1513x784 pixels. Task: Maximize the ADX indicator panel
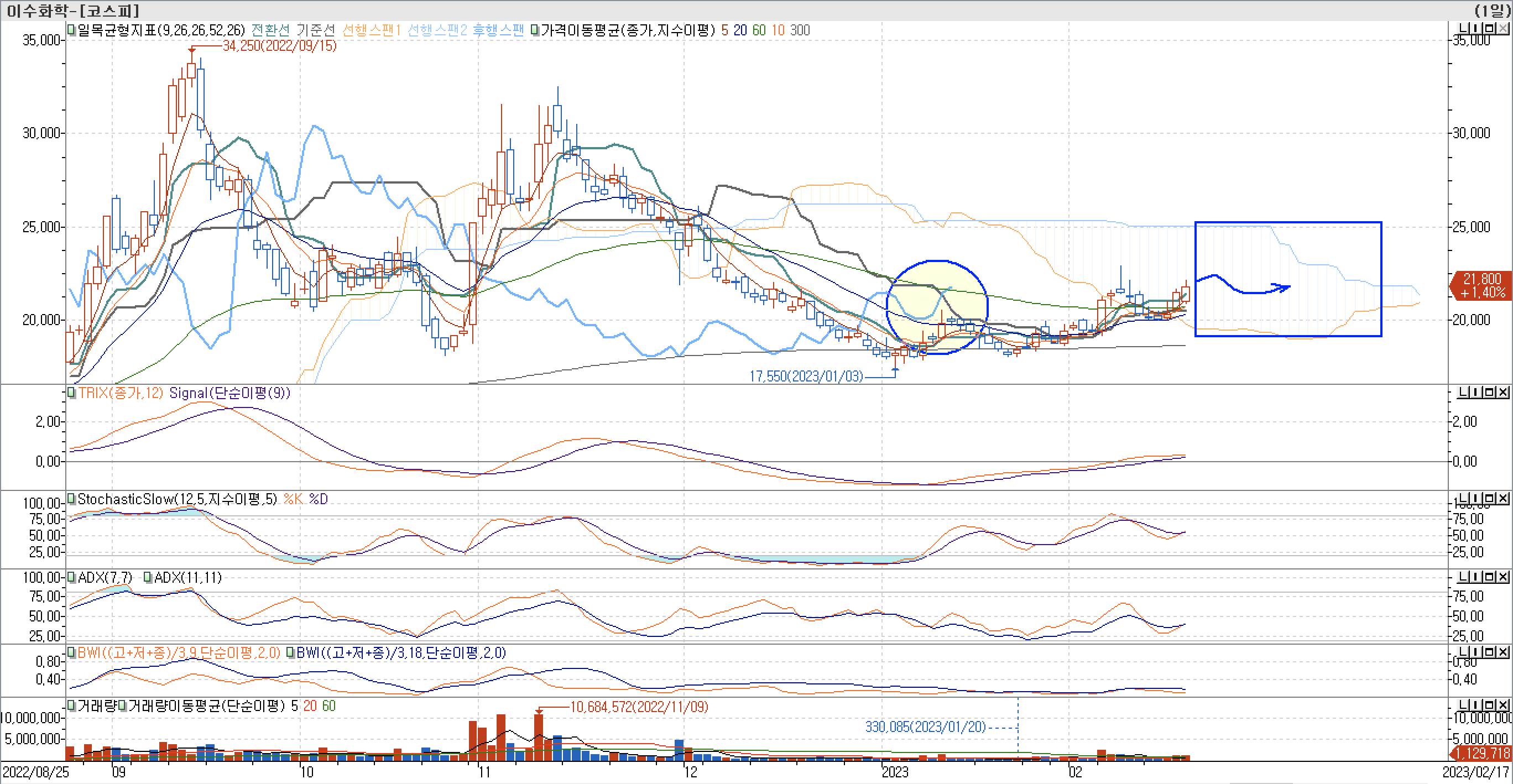tap(1490, 577)
